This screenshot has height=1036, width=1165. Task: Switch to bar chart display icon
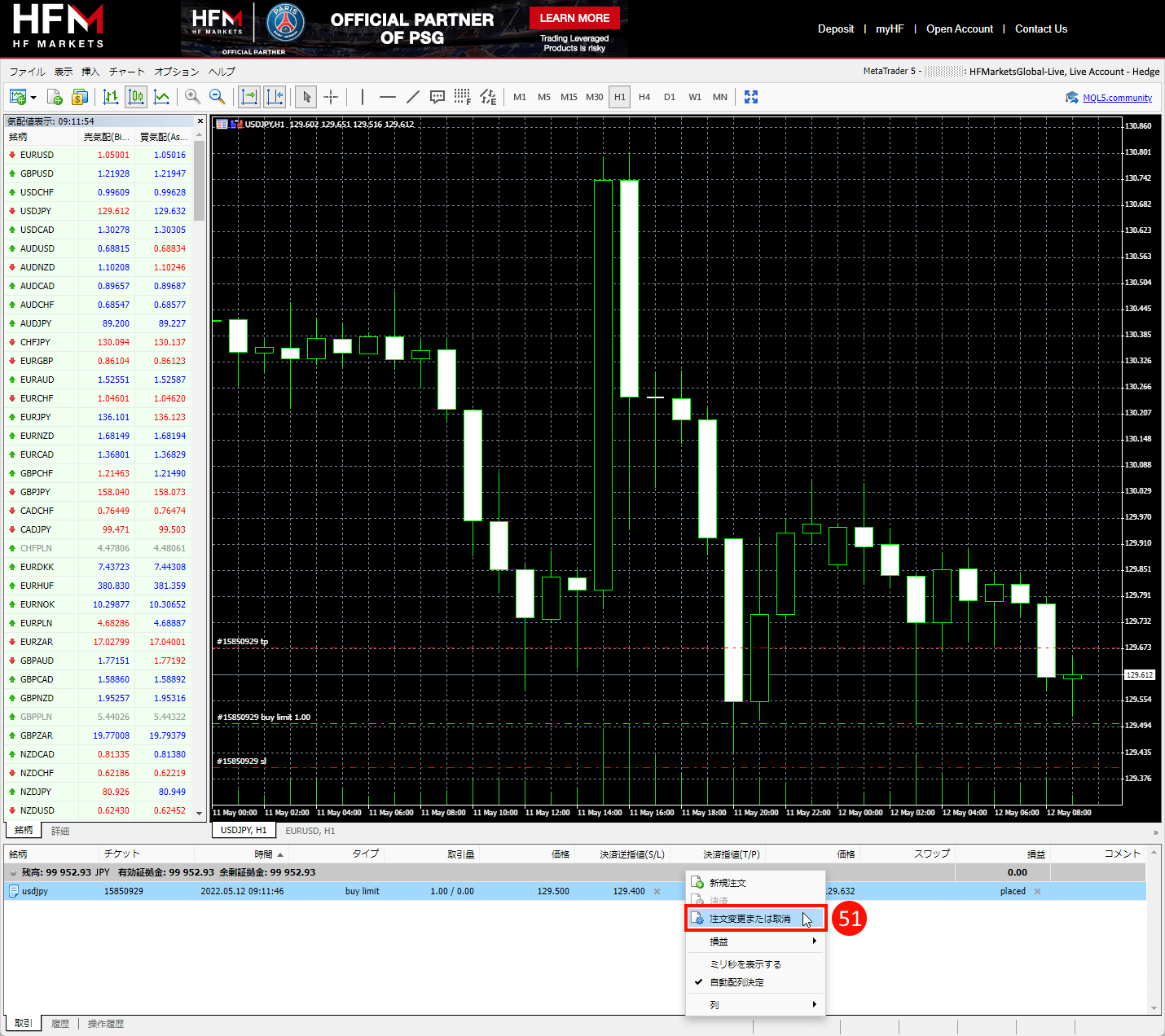pos(111,97)
